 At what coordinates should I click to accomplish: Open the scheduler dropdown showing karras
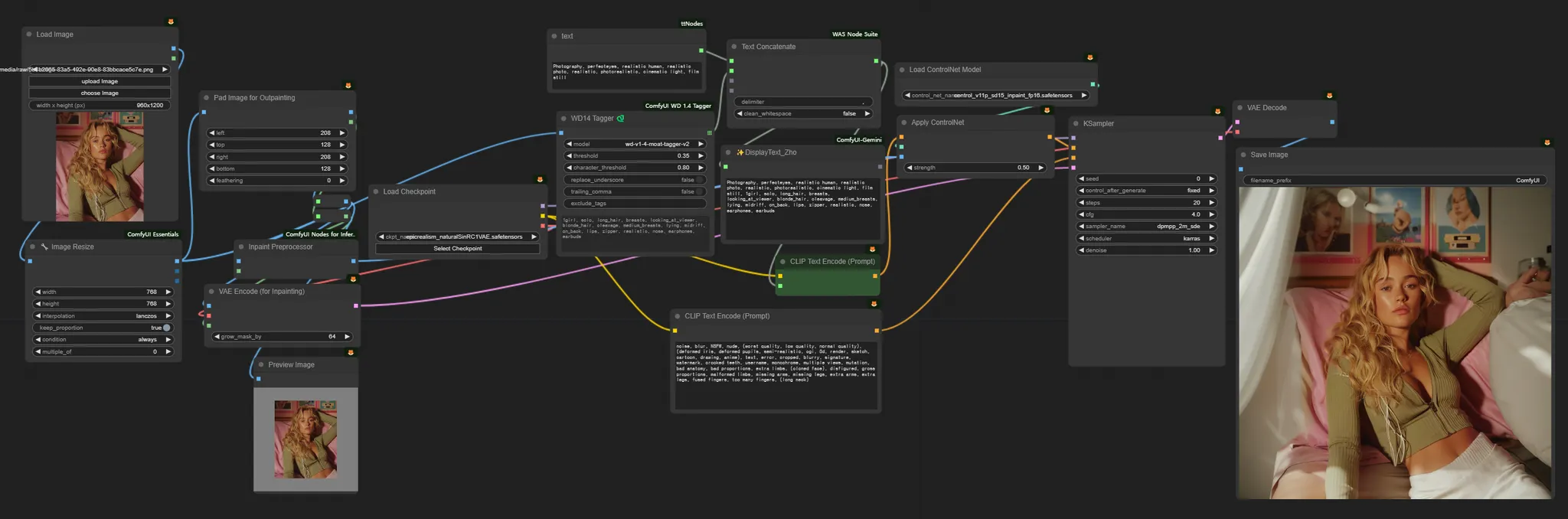(x=1146, y=238)
